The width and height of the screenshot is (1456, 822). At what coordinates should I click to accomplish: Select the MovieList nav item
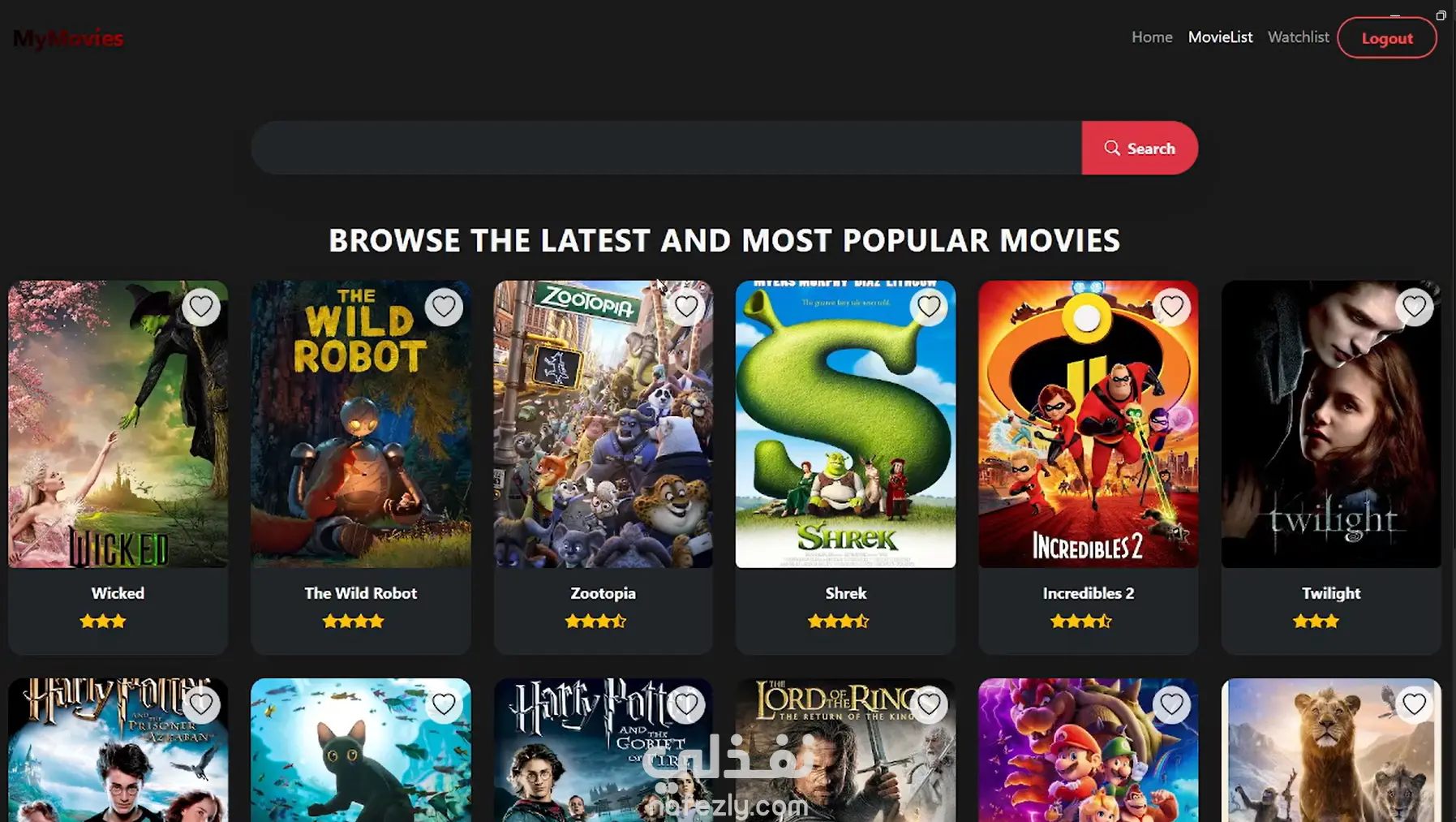click(1220, 37)
